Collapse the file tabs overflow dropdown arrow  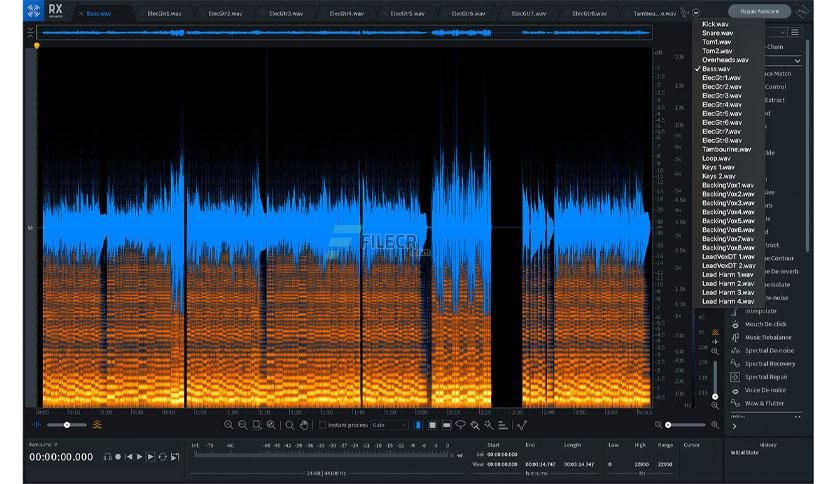[x=696, y=13]
